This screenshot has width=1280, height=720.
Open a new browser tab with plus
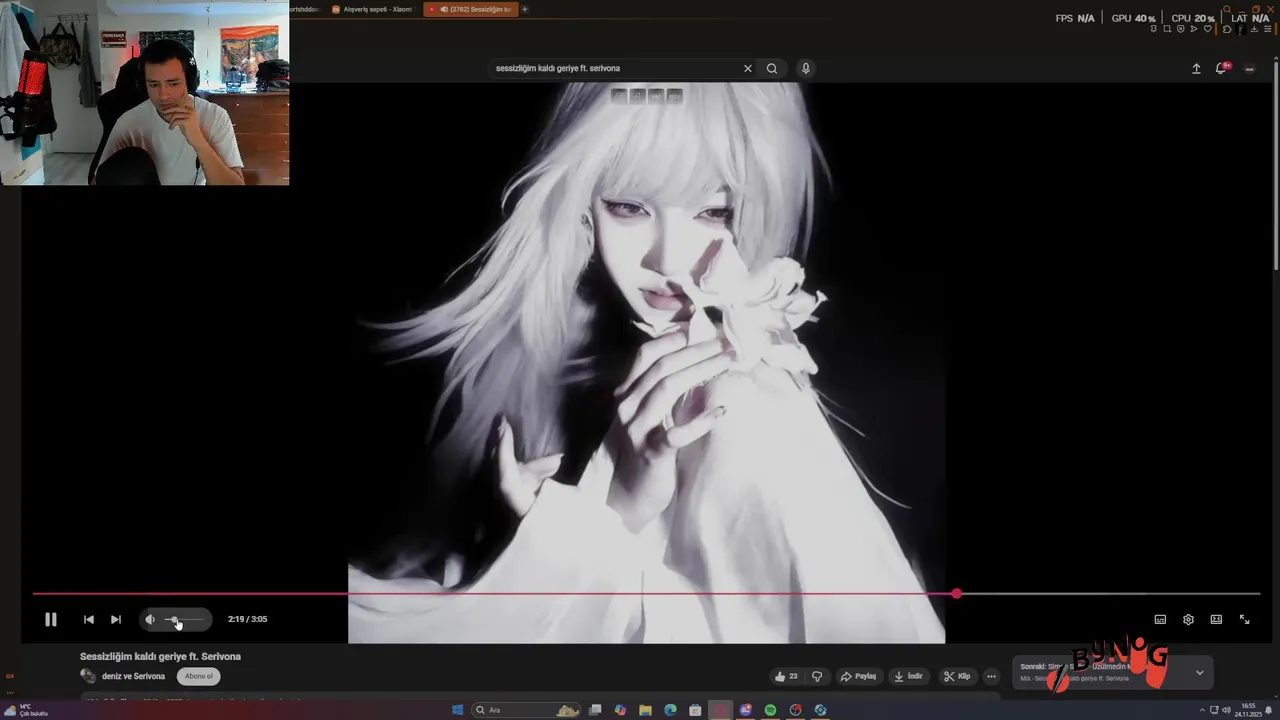tap(524, 9)
